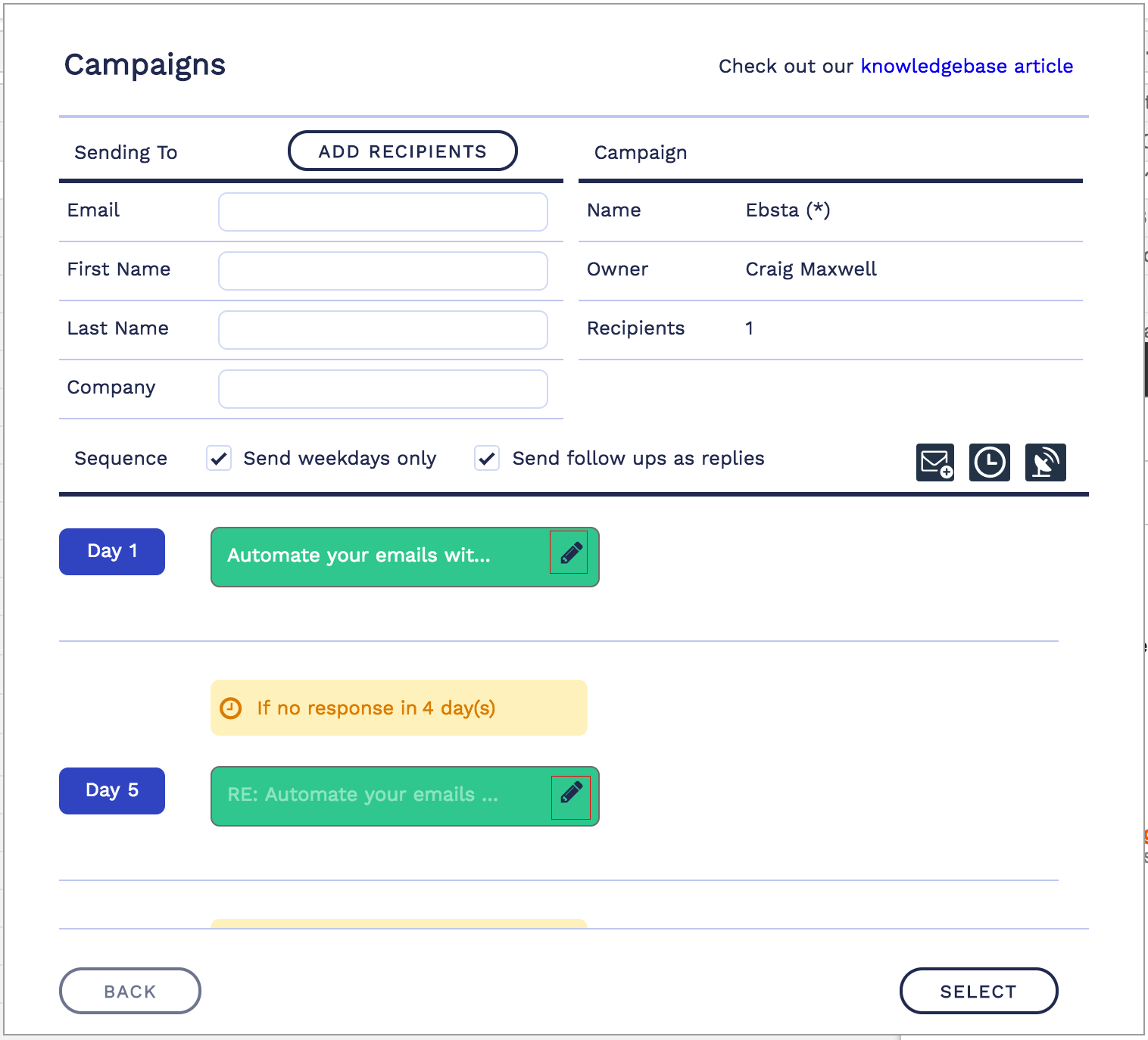Edit Day 1 email with pencil icon

pyautogui.click(x=570, y=553)
